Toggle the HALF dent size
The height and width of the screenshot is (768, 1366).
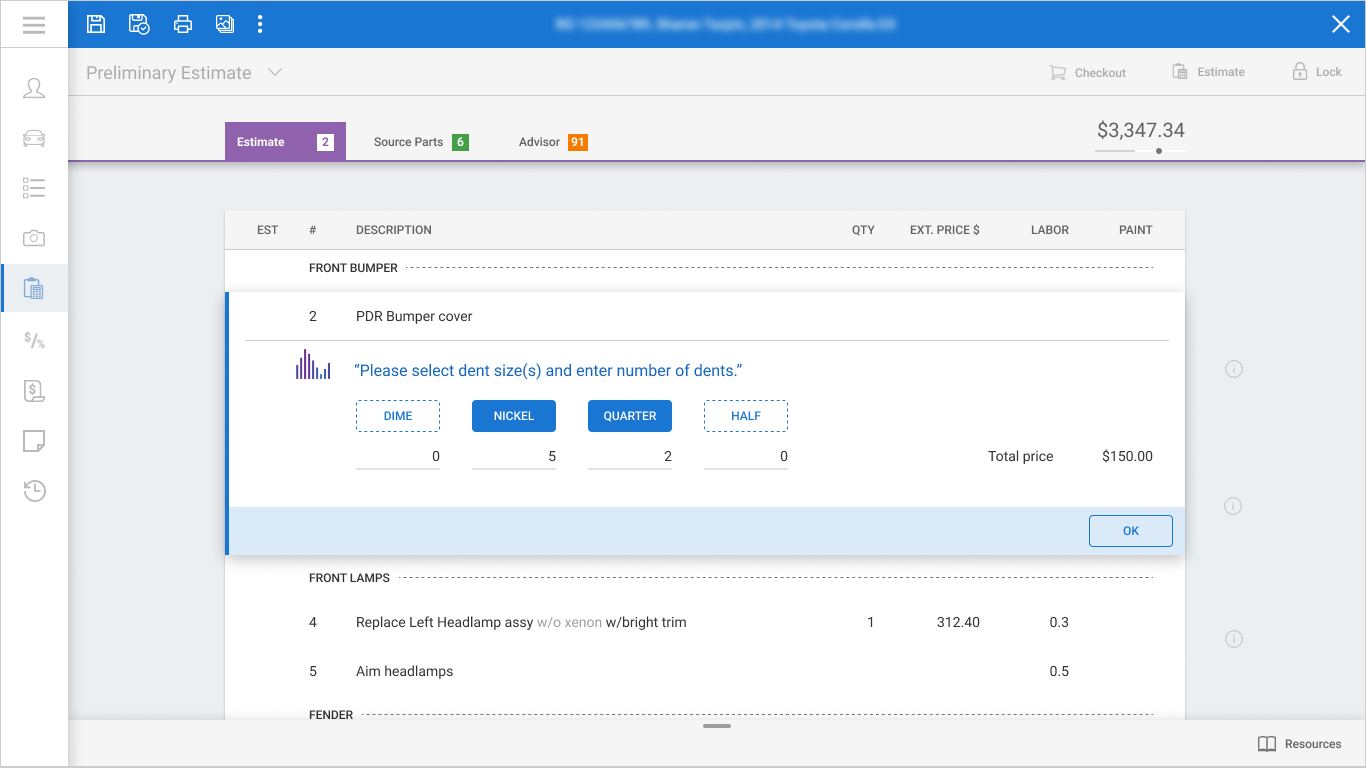(746, 416)
